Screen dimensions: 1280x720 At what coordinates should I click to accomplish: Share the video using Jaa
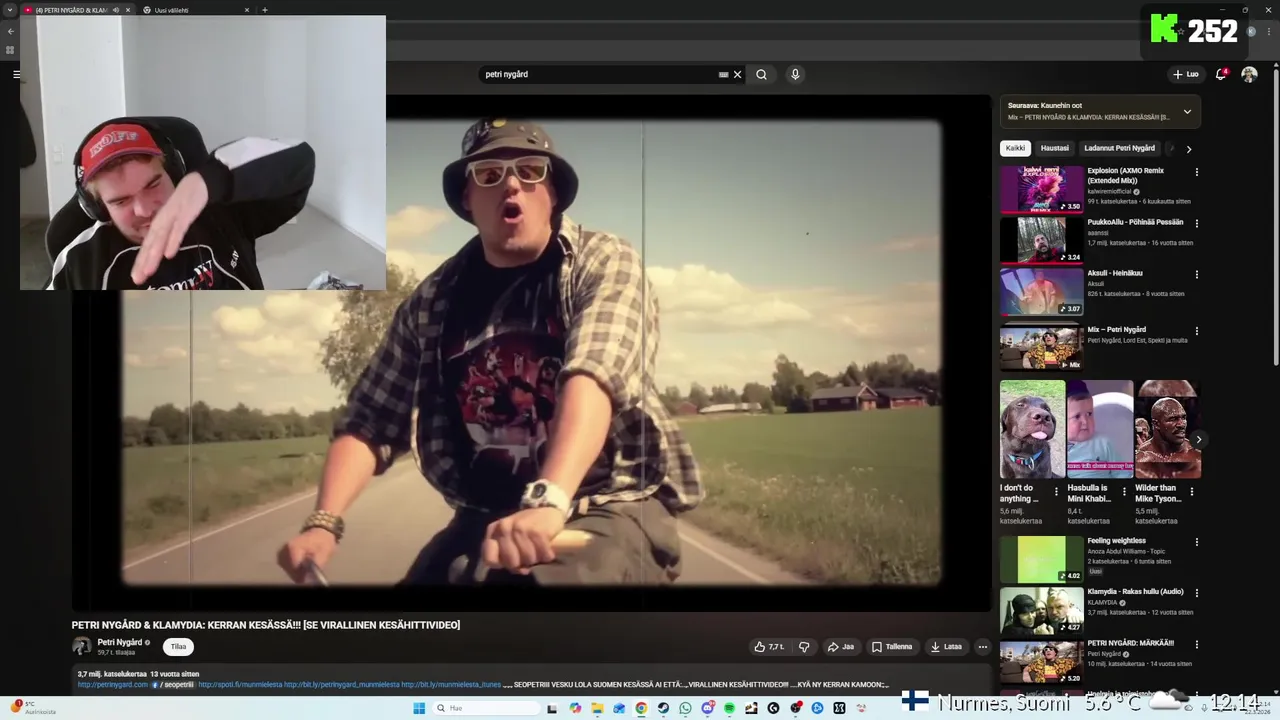(841, 647)
